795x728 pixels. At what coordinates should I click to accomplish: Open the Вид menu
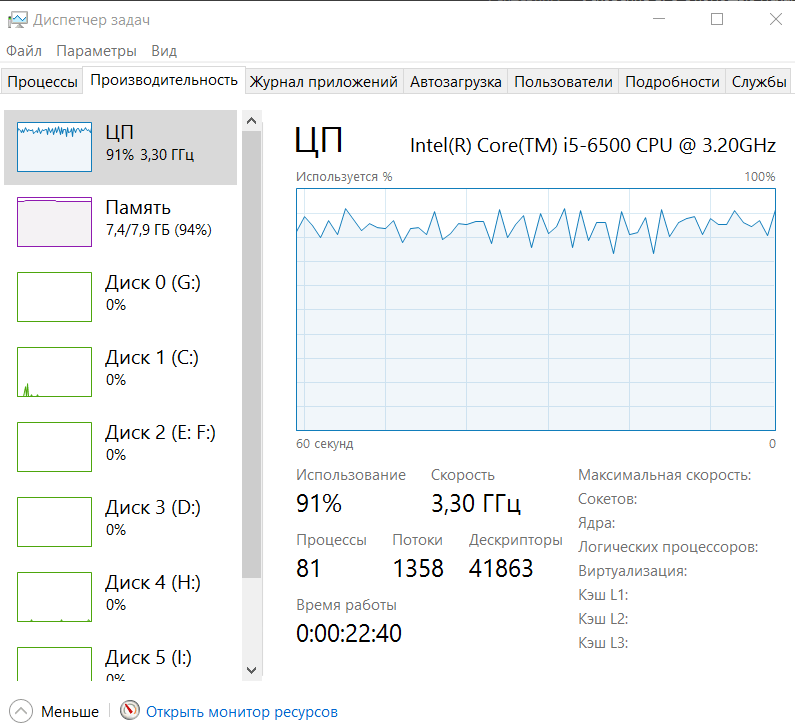click(x=164, y=51)
